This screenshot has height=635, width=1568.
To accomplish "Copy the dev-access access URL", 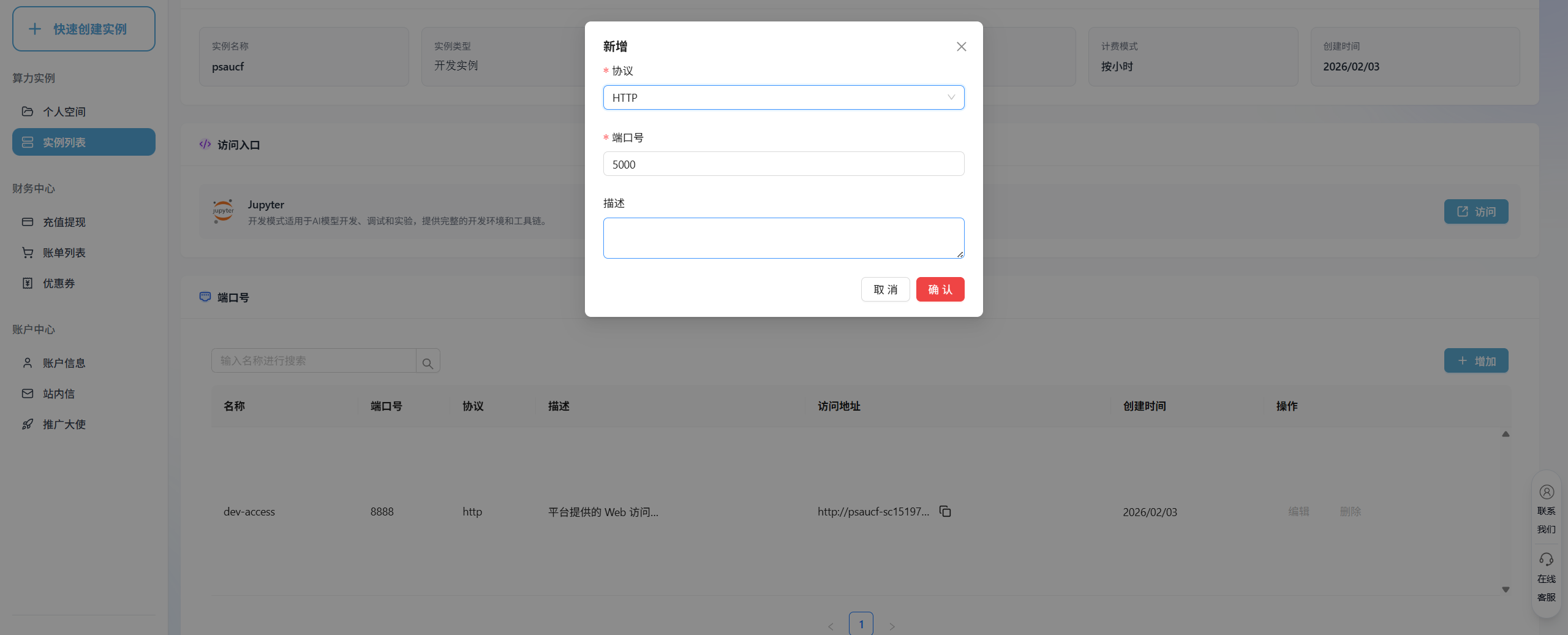I will (945, 511).
